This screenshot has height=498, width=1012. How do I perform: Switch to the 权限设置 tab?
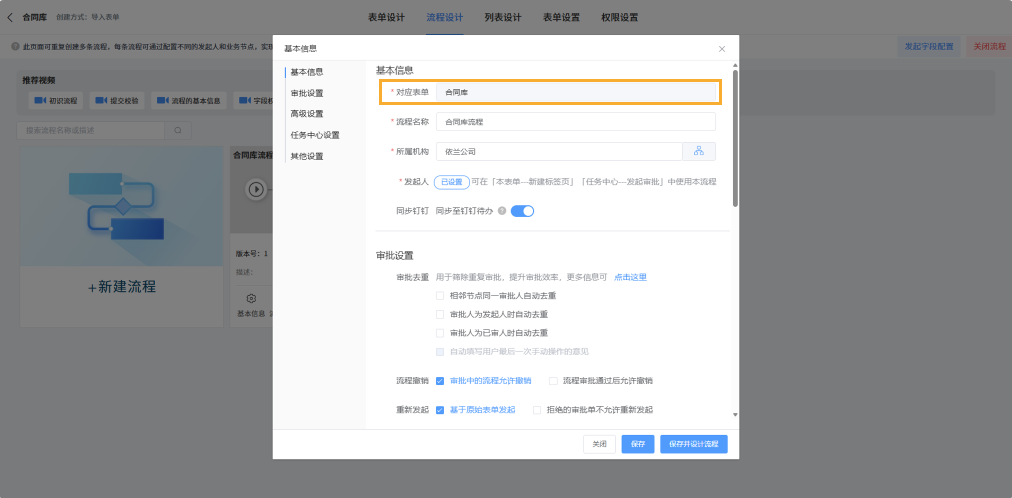click(620, 17)
